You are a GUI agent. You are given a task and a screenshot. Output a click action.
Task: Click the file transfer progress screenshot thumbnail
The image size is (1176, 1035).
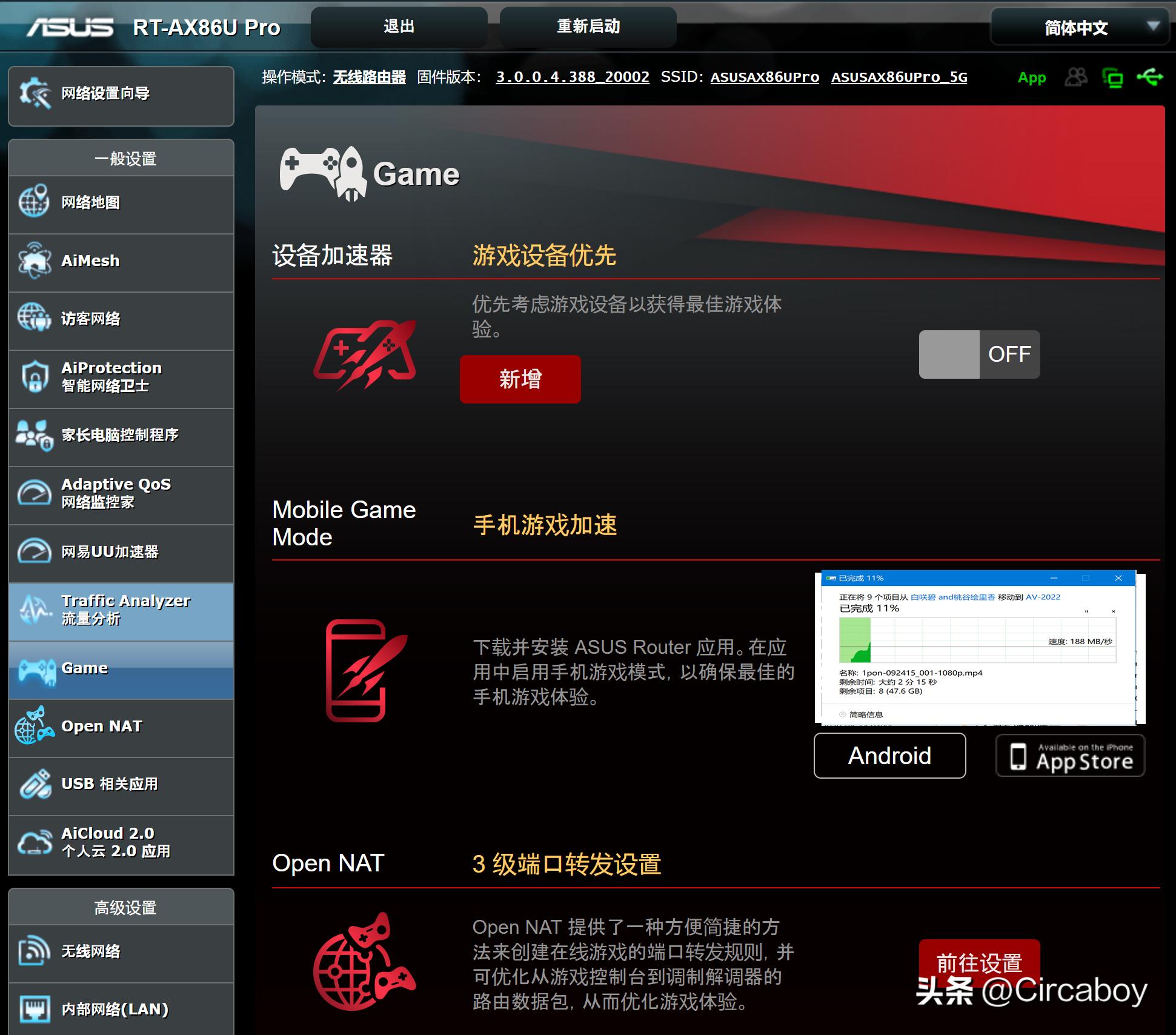pyautogui.click(x=978, y=647)
